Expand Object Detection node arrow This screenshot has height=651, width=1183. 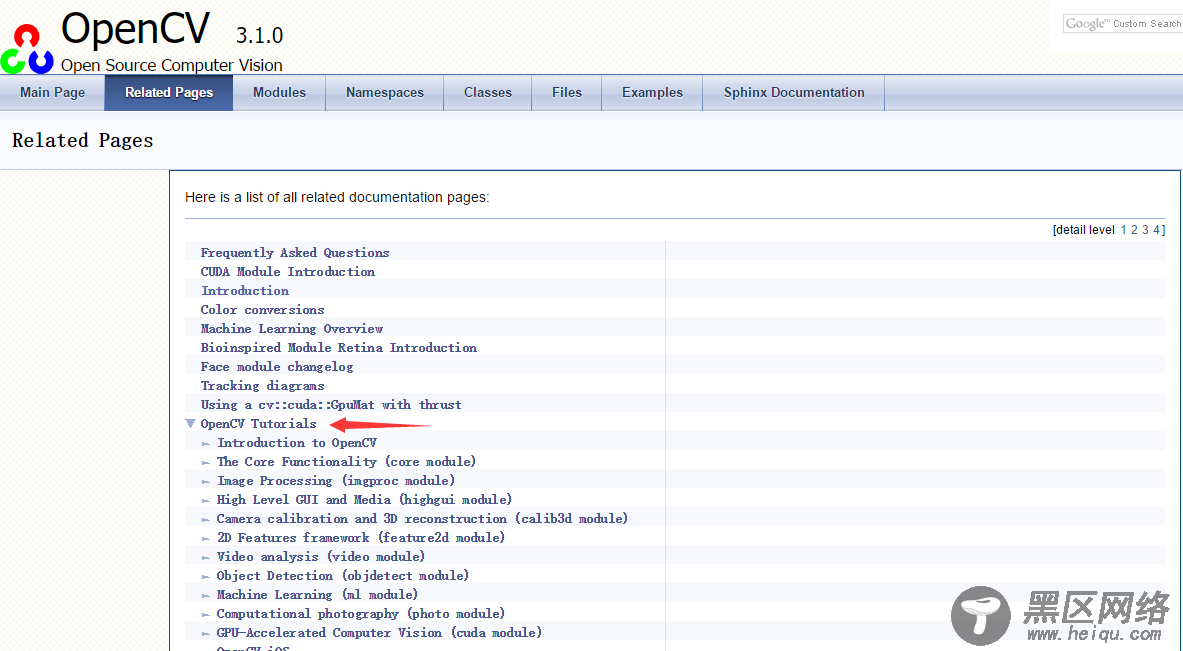click(206, 576)
